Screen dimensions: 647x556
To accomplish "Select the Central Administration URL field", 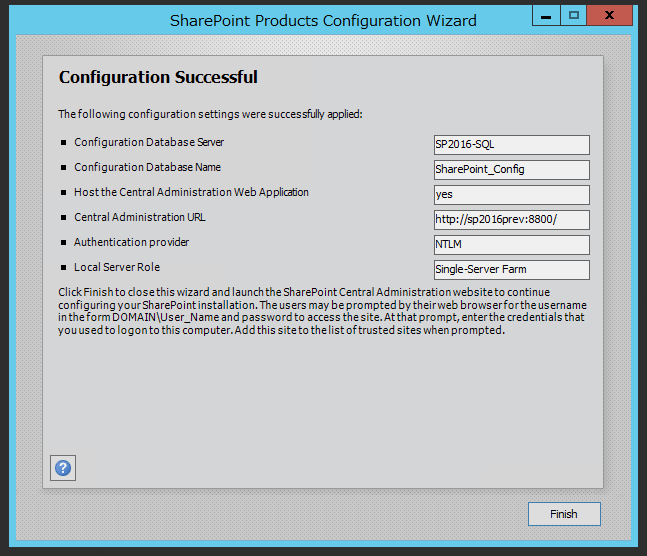I will 512,220.
